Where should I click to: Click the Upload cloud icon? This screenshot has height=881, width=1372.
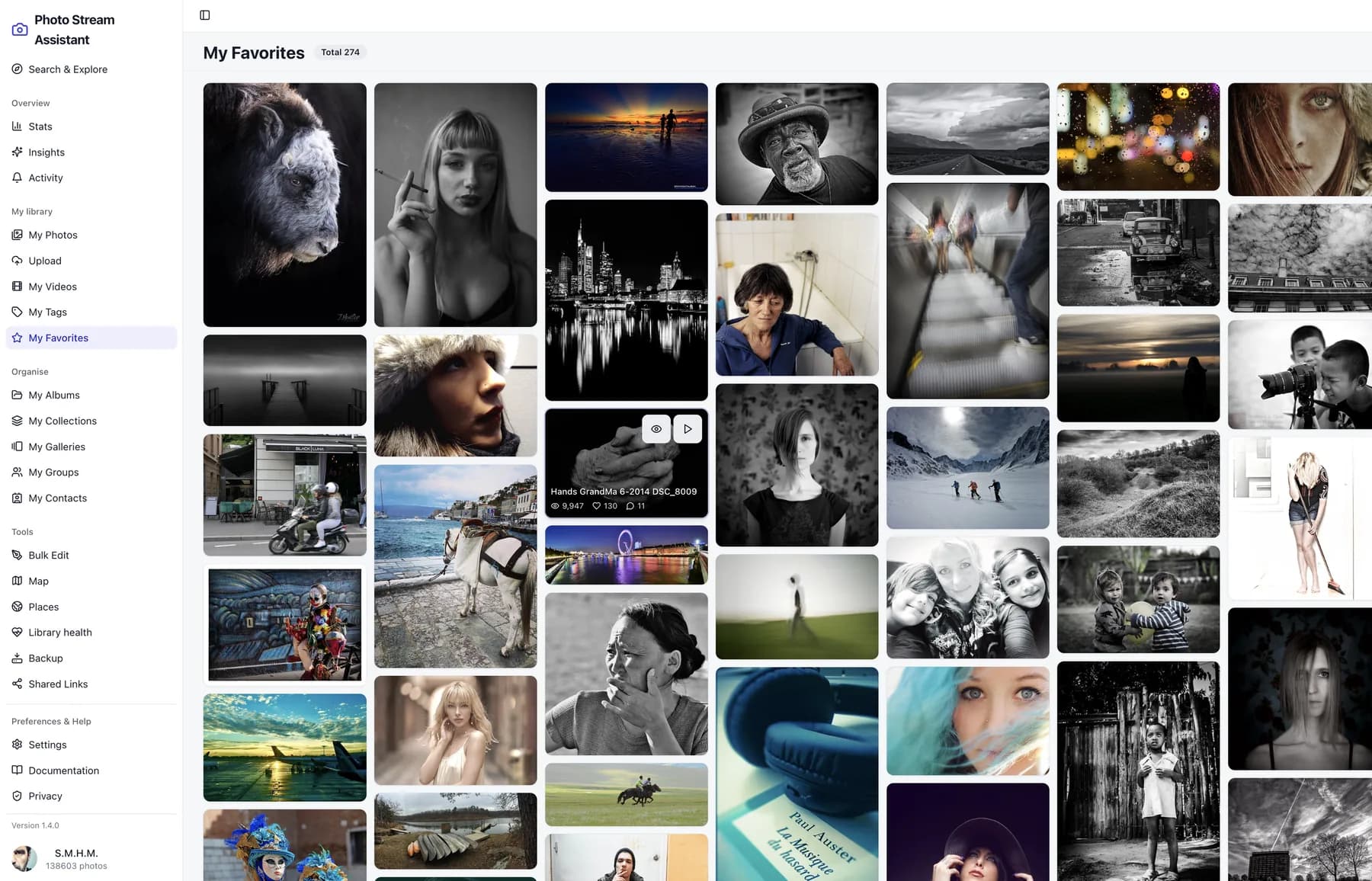[x=17, y=261]
